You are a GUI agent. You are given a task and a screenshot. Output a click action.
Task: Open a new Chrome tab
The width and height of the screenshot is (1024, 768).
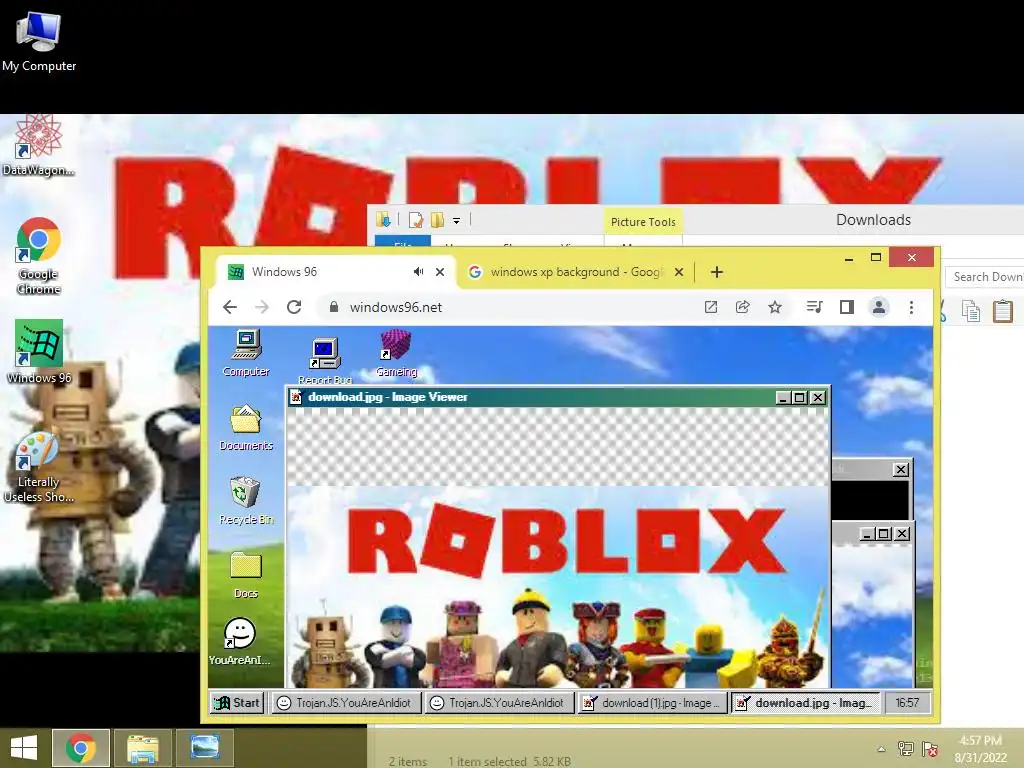click(716, 272)
